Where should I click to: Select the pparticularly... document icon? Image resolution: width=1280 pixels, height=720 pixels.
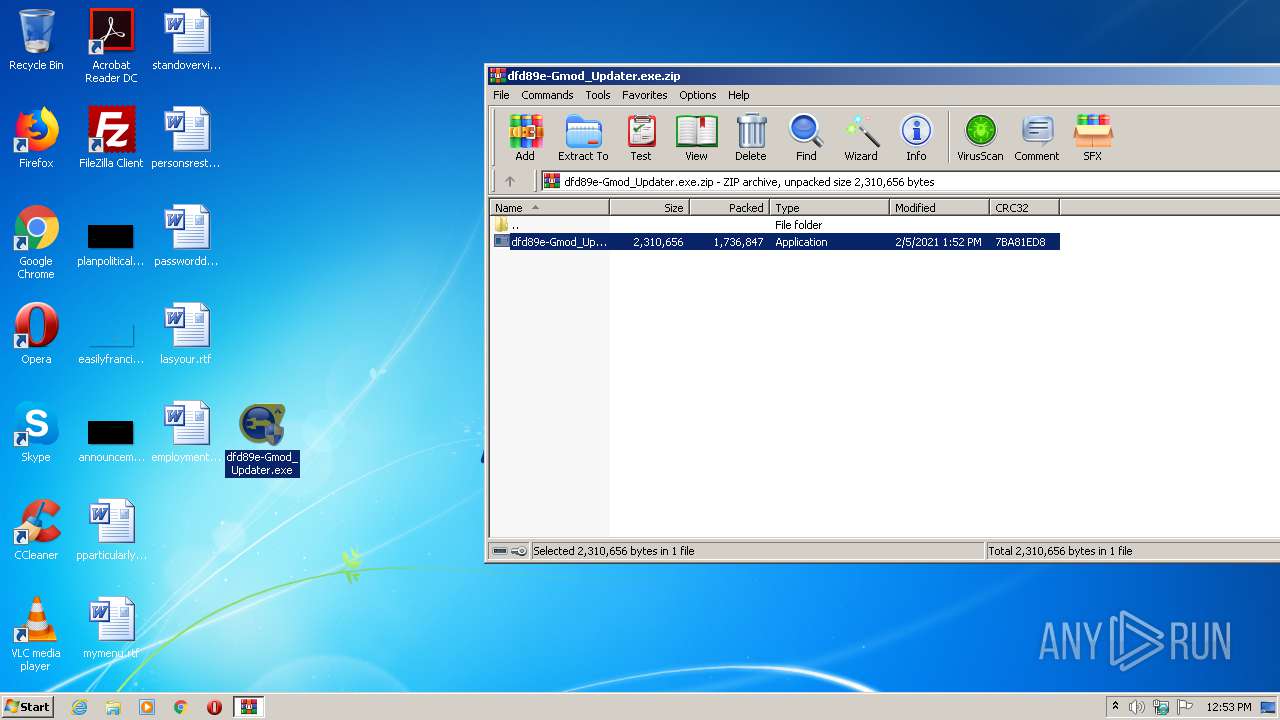click(111, 530)
